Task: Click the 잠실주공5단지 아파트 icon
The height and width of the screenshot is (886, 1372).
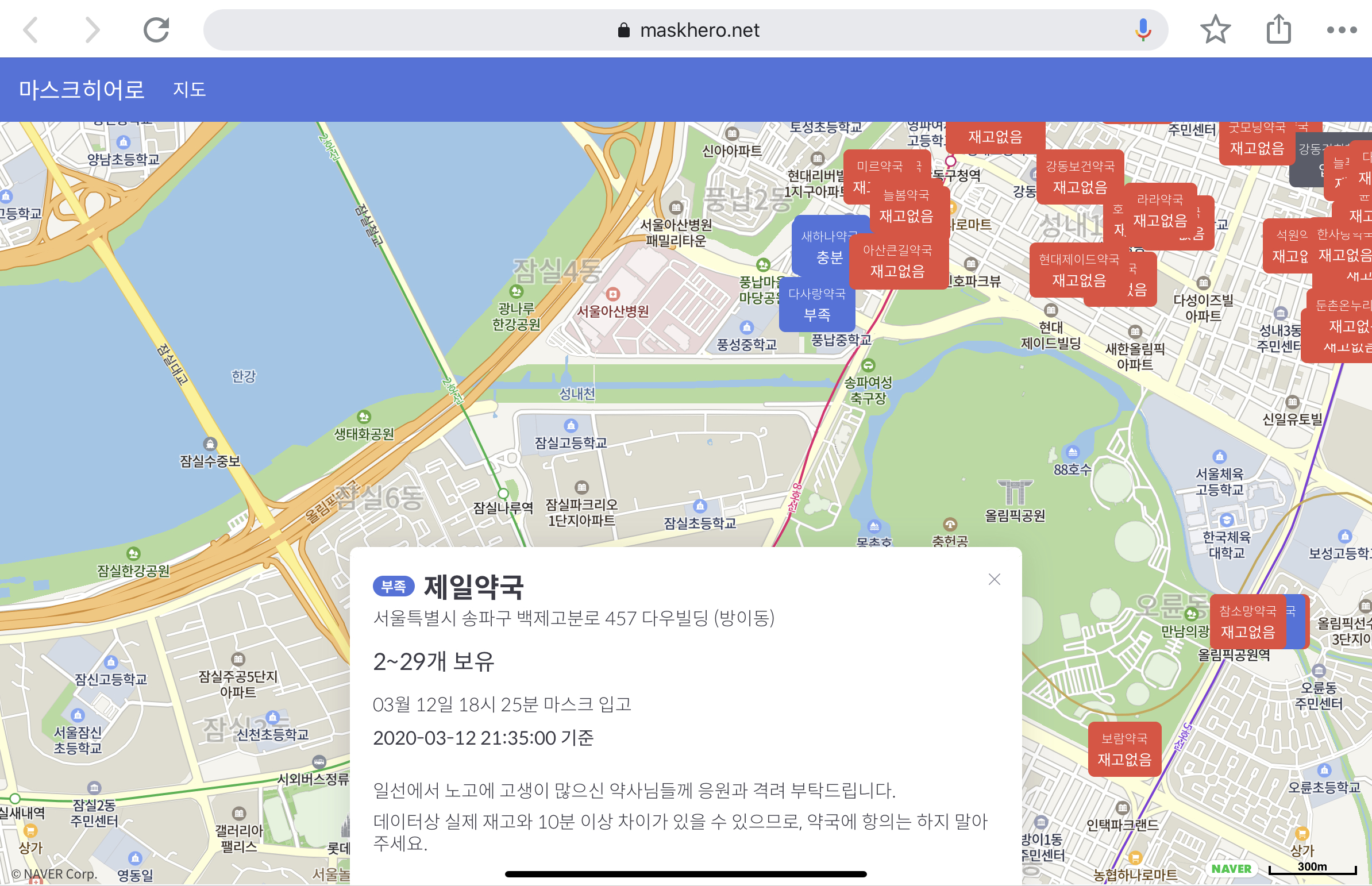Action: coord(238,658)
